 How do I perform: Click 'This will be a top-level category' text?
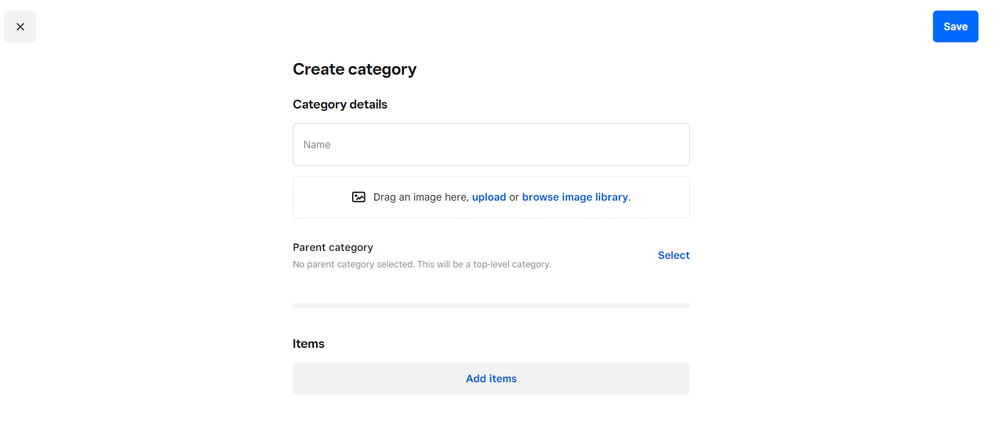coord(493,265)
